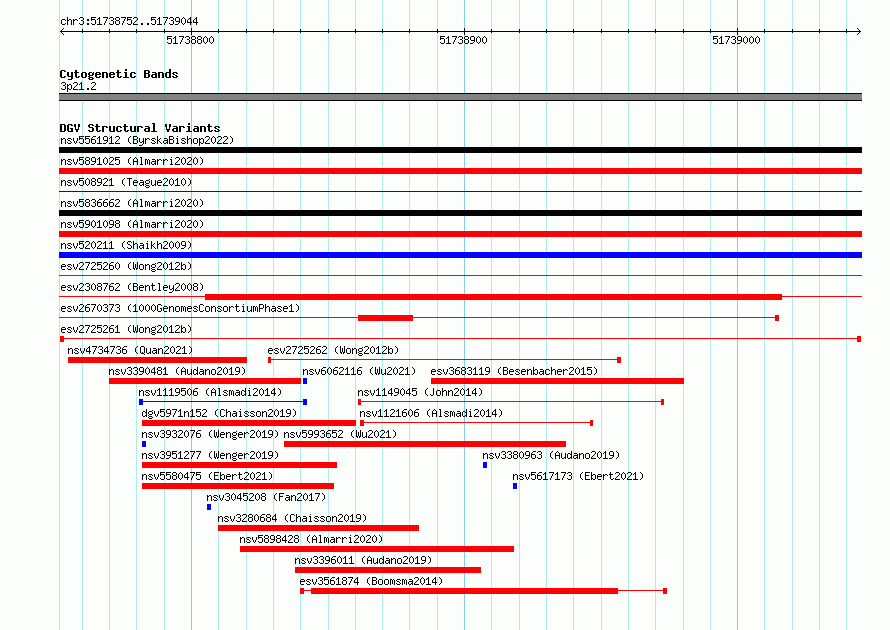This screenshot has height=630, width=890.
Task: Click the thick blue bar under nsv520211
Action: pos(460,255)
